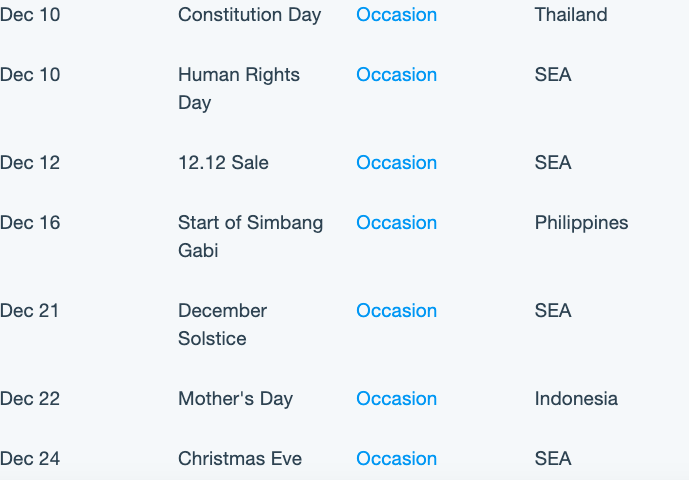Open the Occasion link for Human Rights Day
This screenshot has width=689, height=480.
click(396, 75)
